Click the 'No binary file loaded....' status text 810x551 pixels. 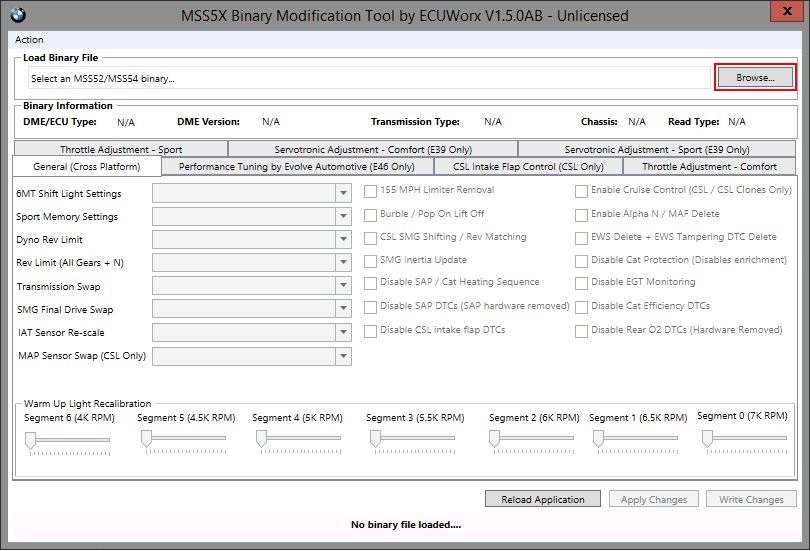coord(406,525)
